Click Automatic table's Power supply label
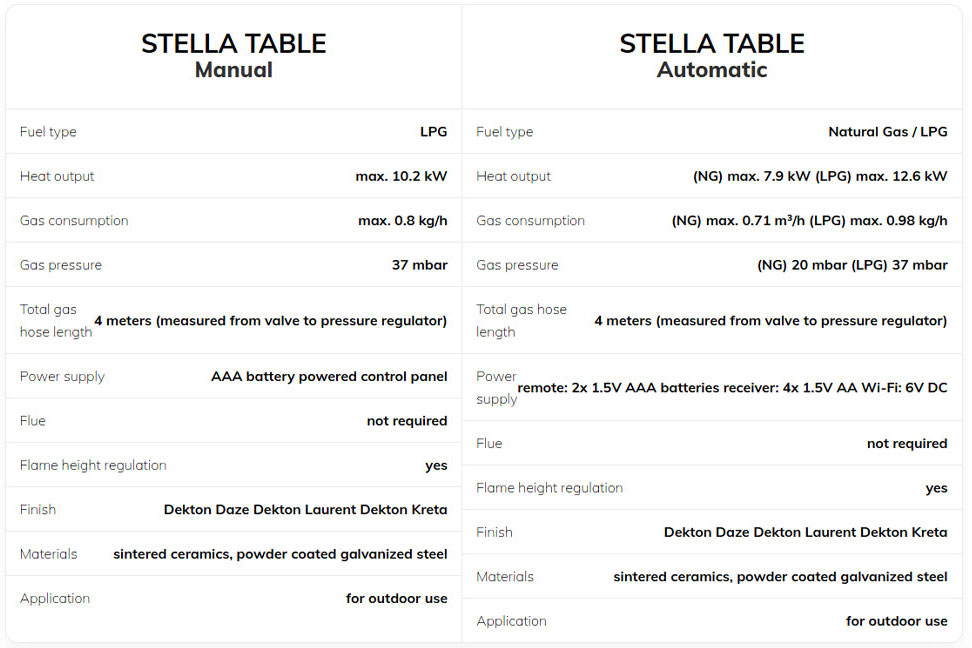 (496, 388)
